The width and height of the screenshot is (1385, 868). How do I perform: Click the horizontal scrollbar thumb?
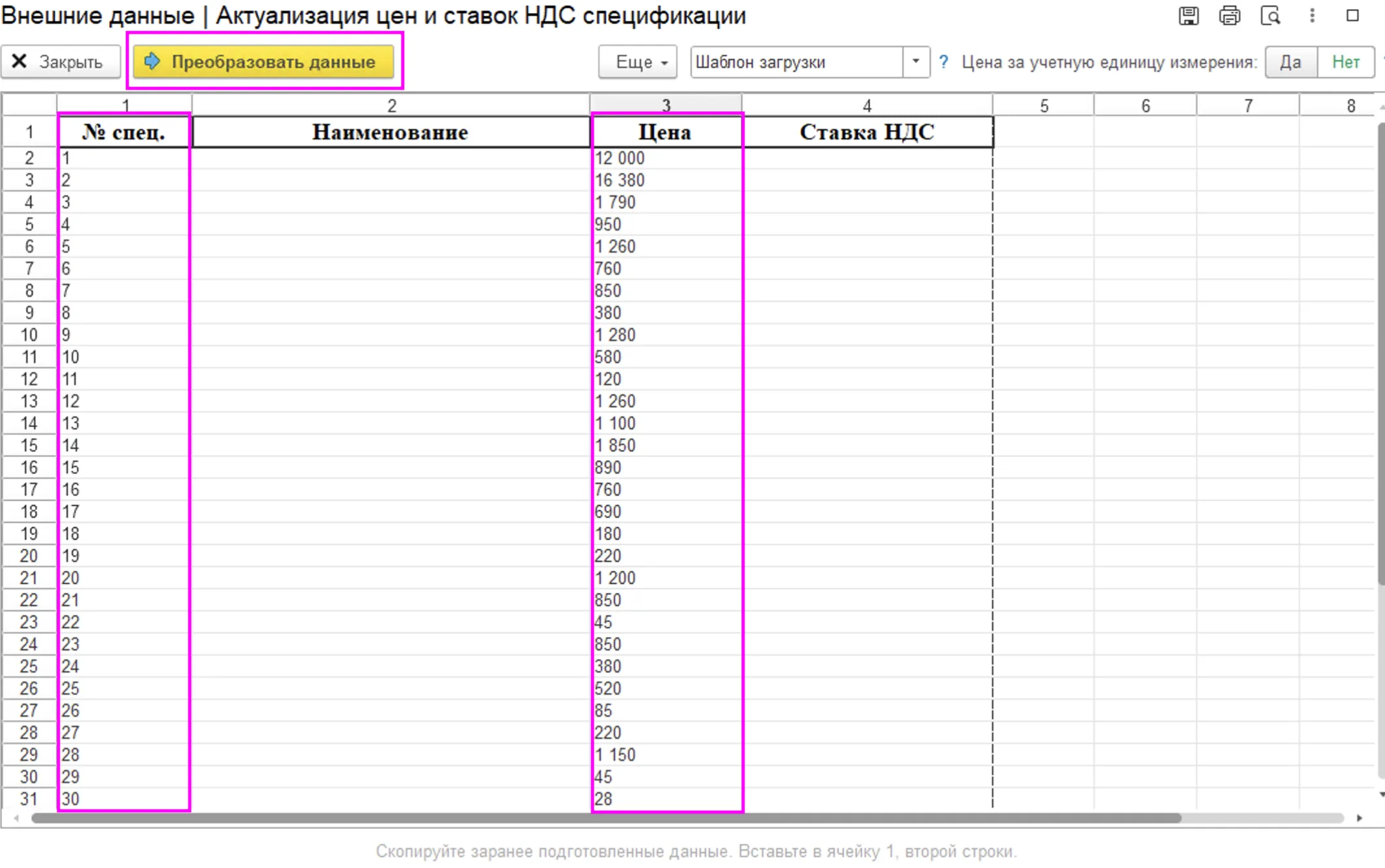pyautogui.click(x=605, y=818)
